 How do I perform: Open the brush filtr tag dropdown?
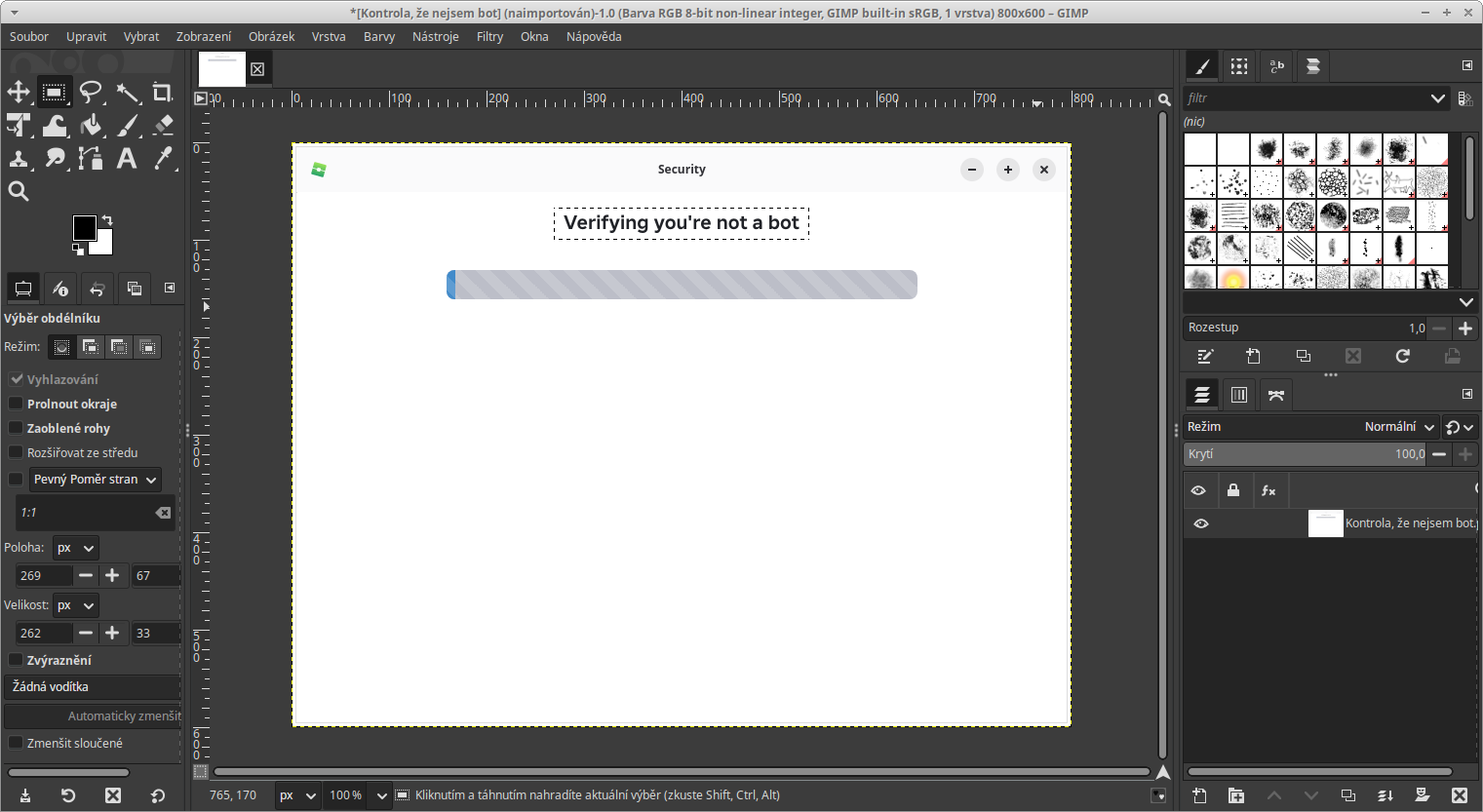pos(1437,98)
